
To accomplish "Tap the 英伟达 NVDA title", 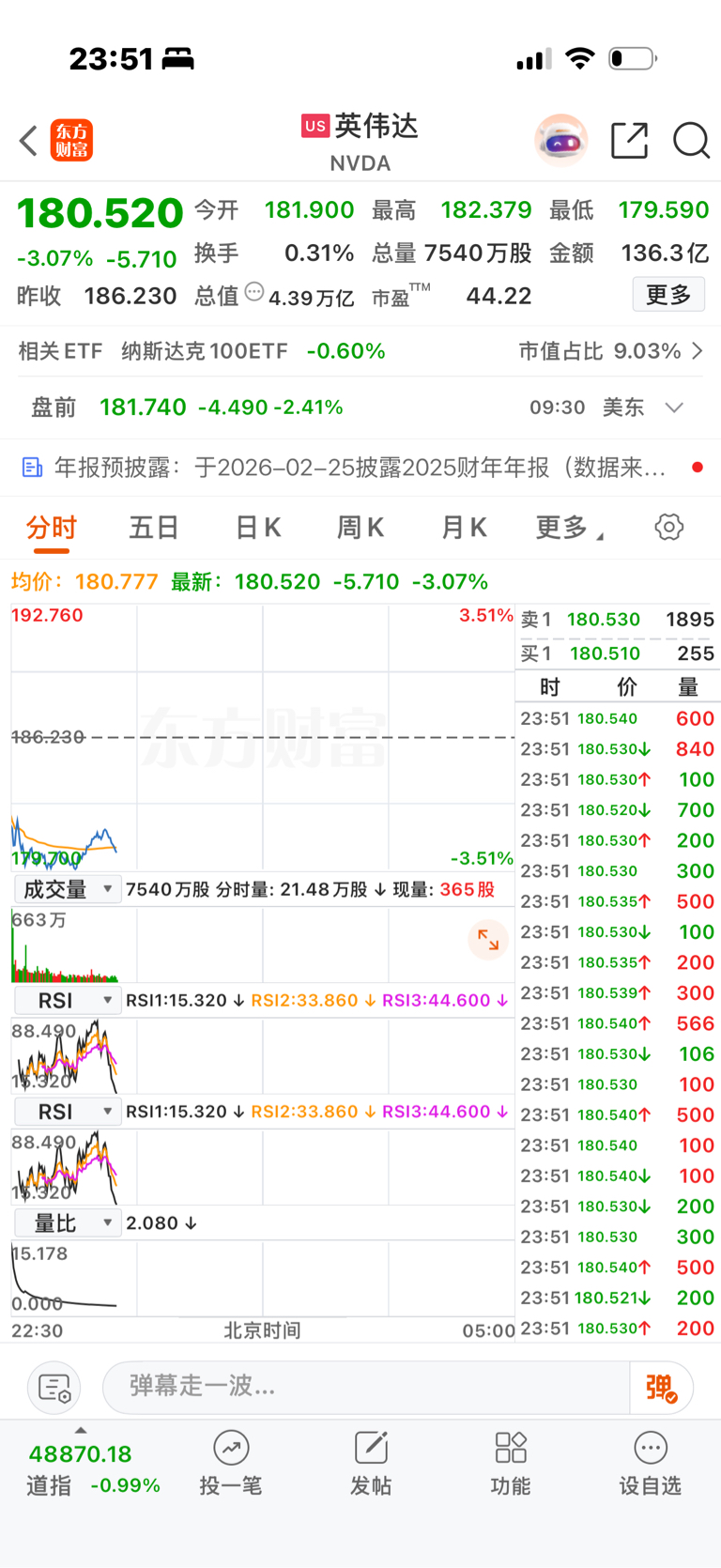I will 360,142.
